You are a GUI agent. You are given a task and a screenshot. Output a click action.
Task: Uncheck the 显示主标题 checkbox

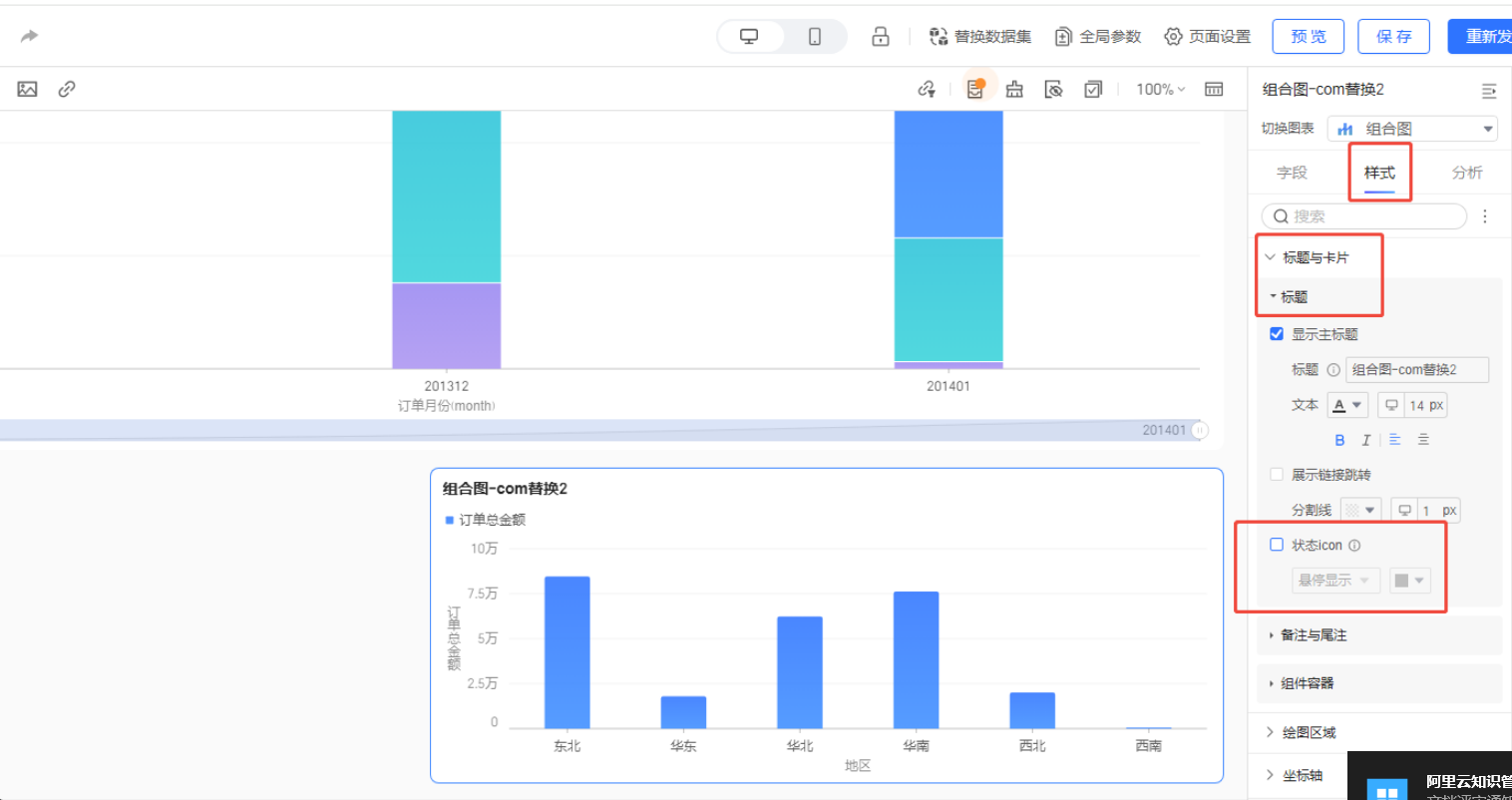tap(1277, 334)
